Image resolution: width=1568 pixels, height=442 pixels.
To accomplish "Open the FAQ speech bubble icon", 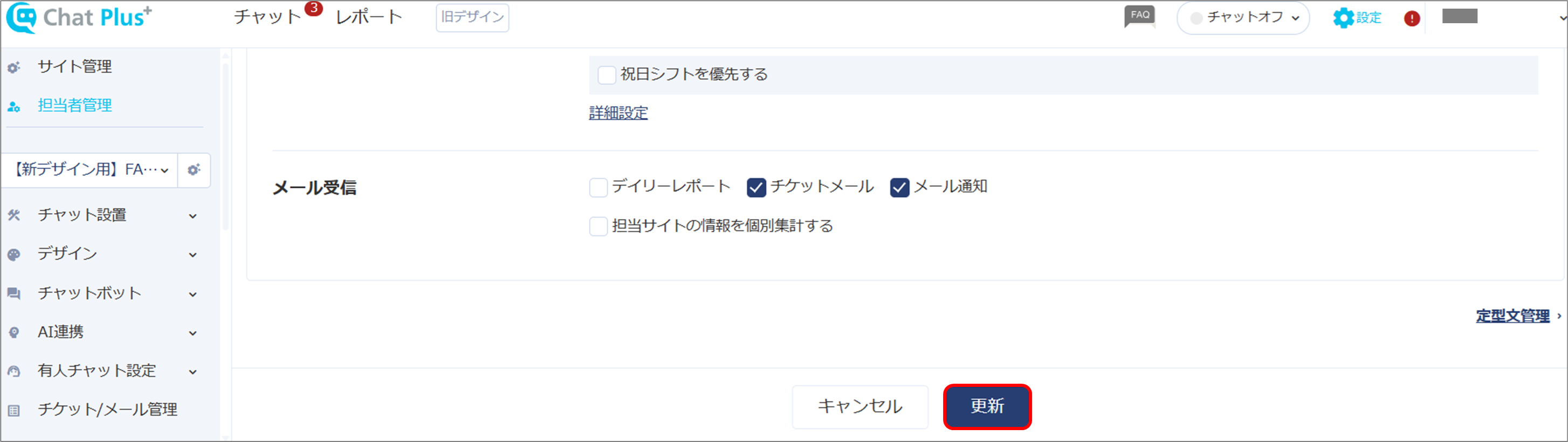I will 1139,17.
